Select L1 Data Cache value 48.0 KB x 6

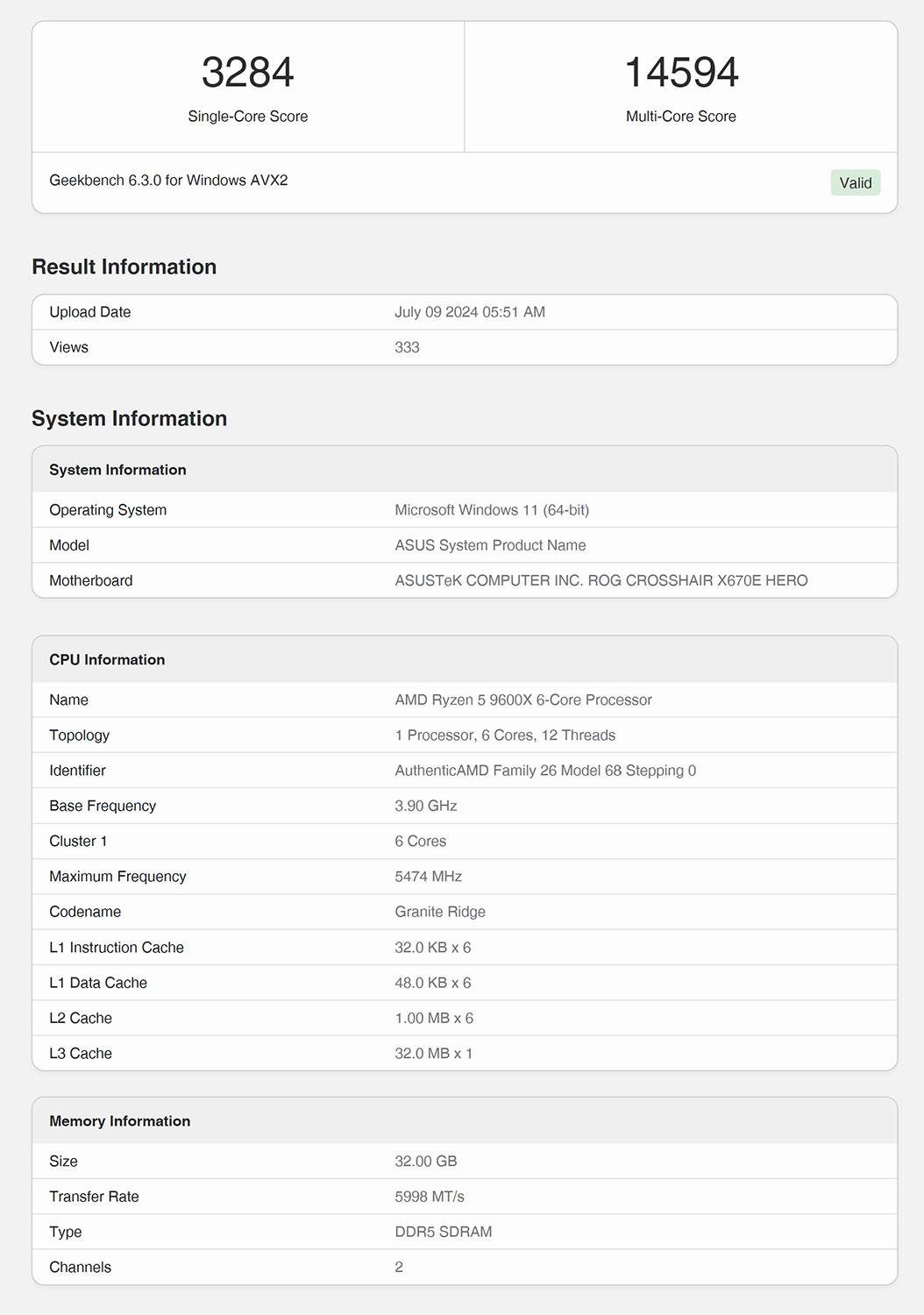click(x=433, y=983)
